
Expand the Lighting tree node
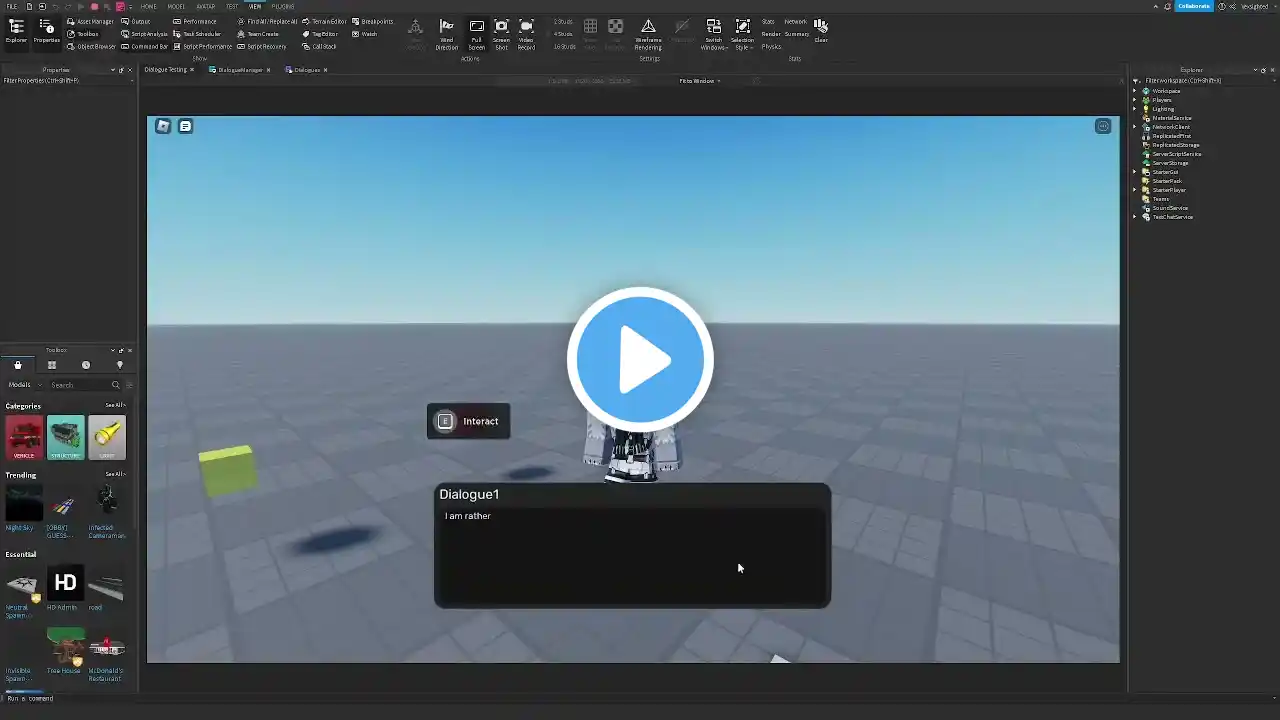point(1135,109)
